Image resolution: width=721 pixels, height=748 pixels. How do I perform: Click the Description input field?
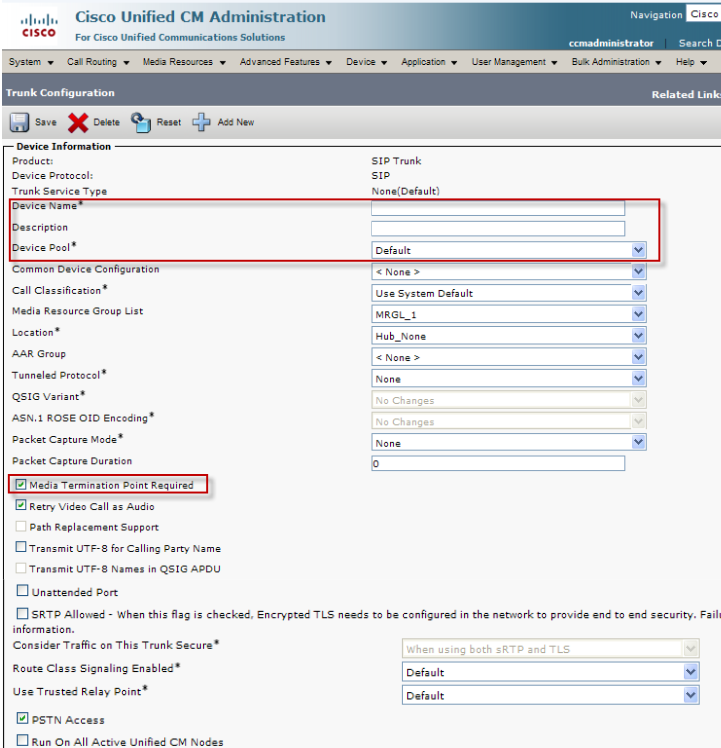[x=498, y=229]
